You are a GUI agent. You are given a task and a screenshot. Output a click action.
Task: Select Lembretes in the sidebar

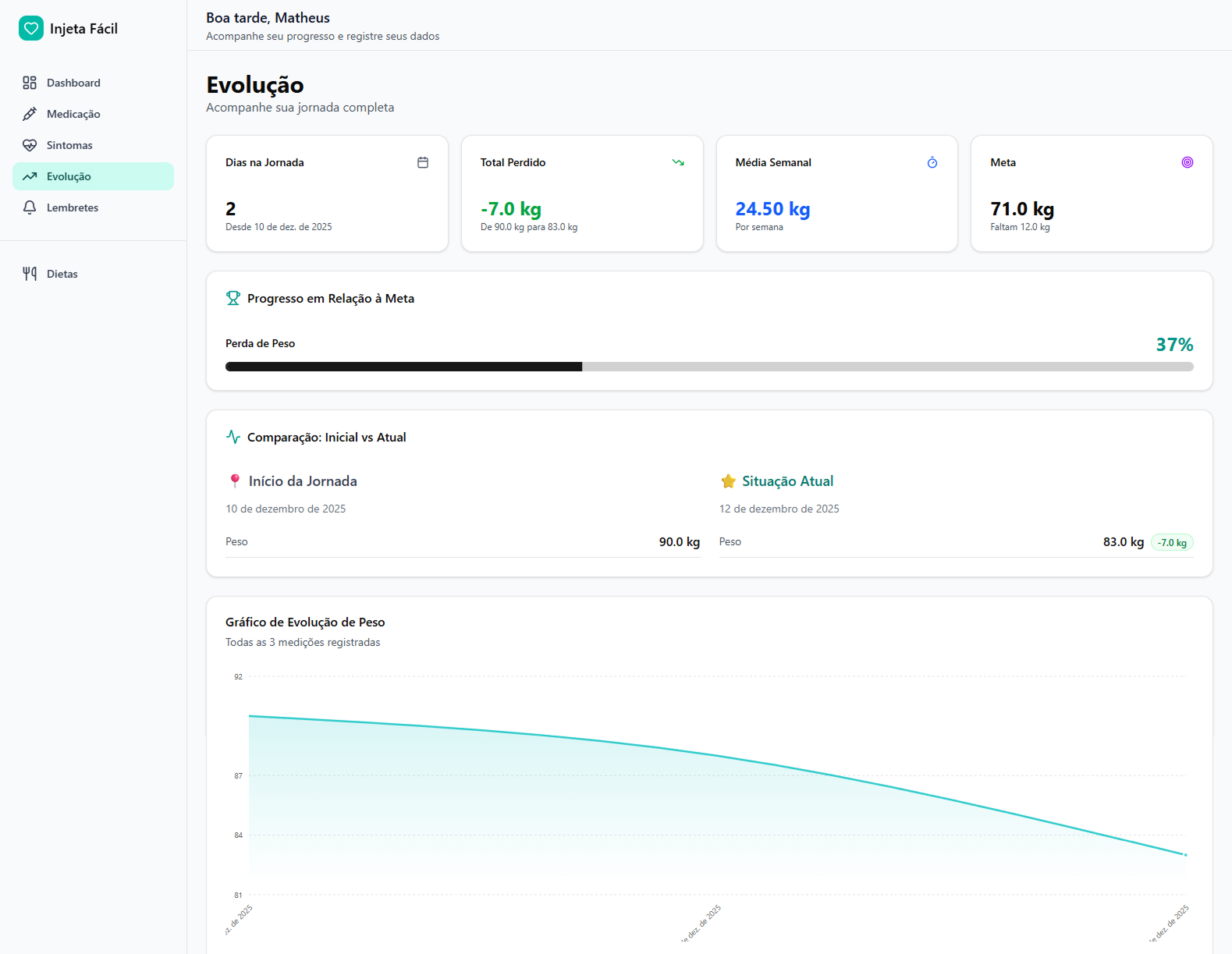[73, 207]
